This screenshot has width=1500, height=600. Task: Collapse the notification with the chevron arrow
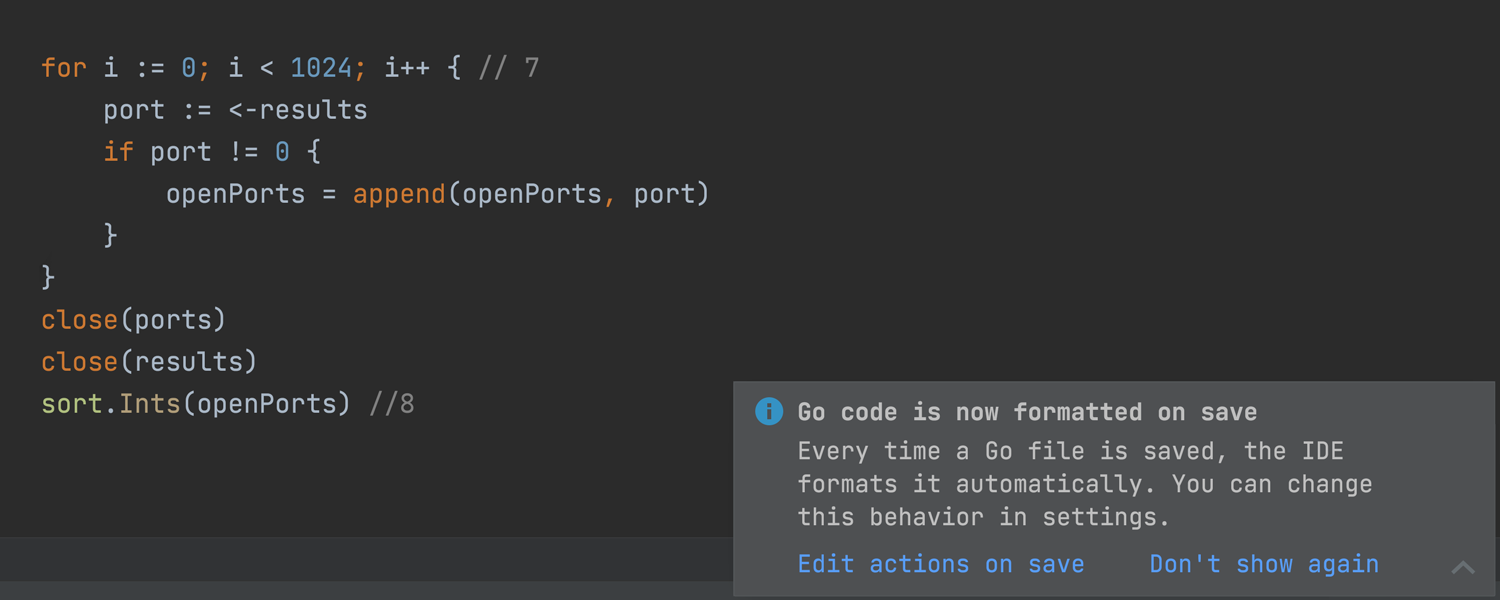click(1463, 567)
